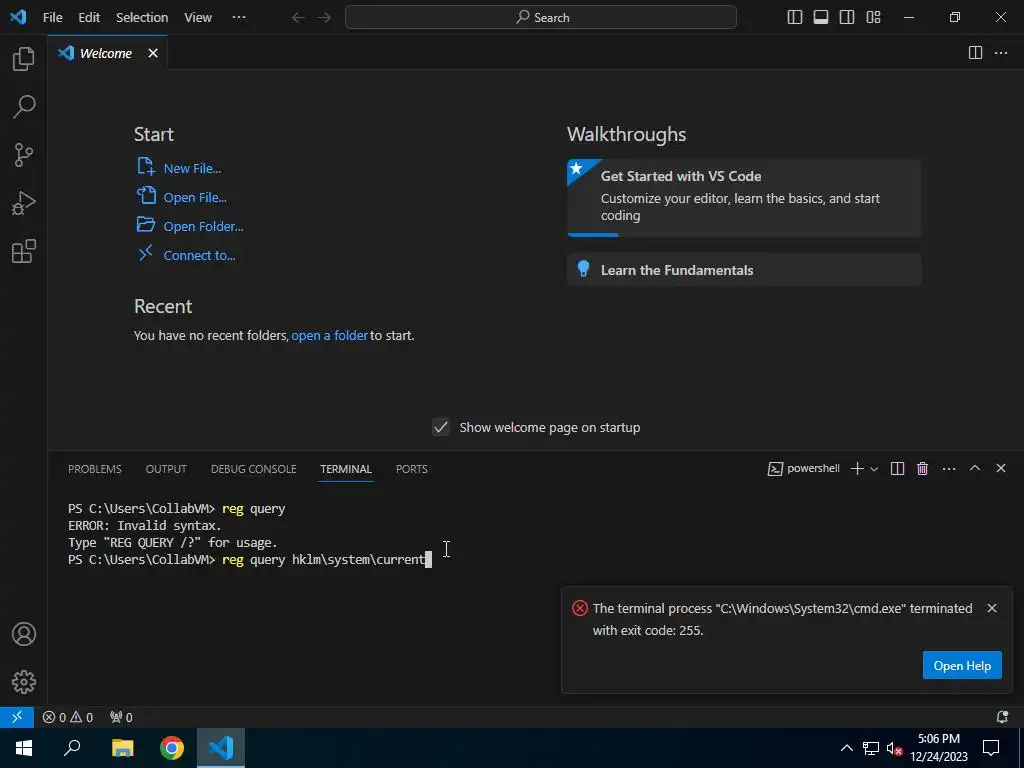Create a new terminal with plus icon
This screenshot has width=1024, height=768.
857,468
